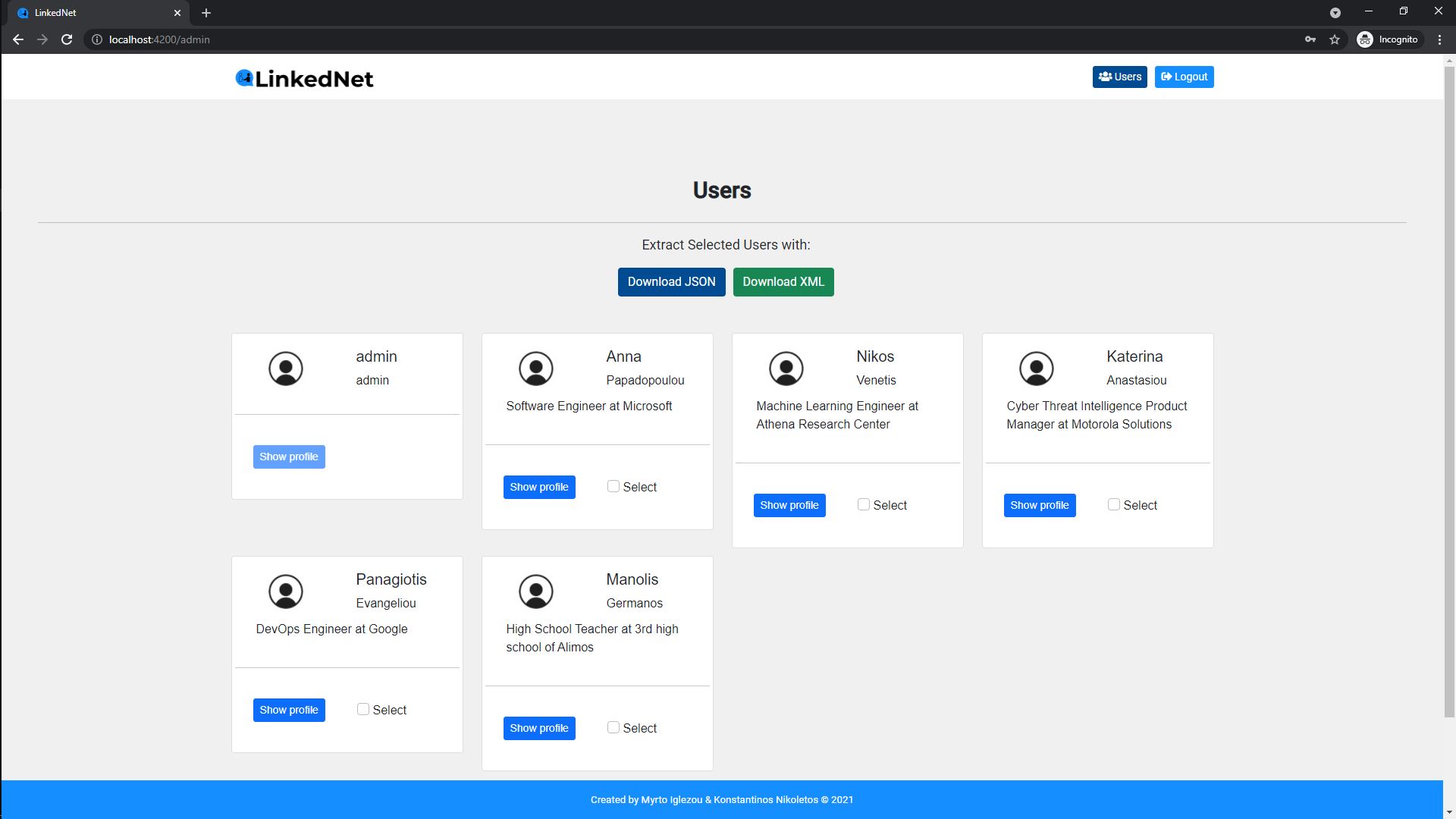This screenshot has width=1456, height=819.
Task: Open saved passwords key icon
Action: [x=1310, y=39]
